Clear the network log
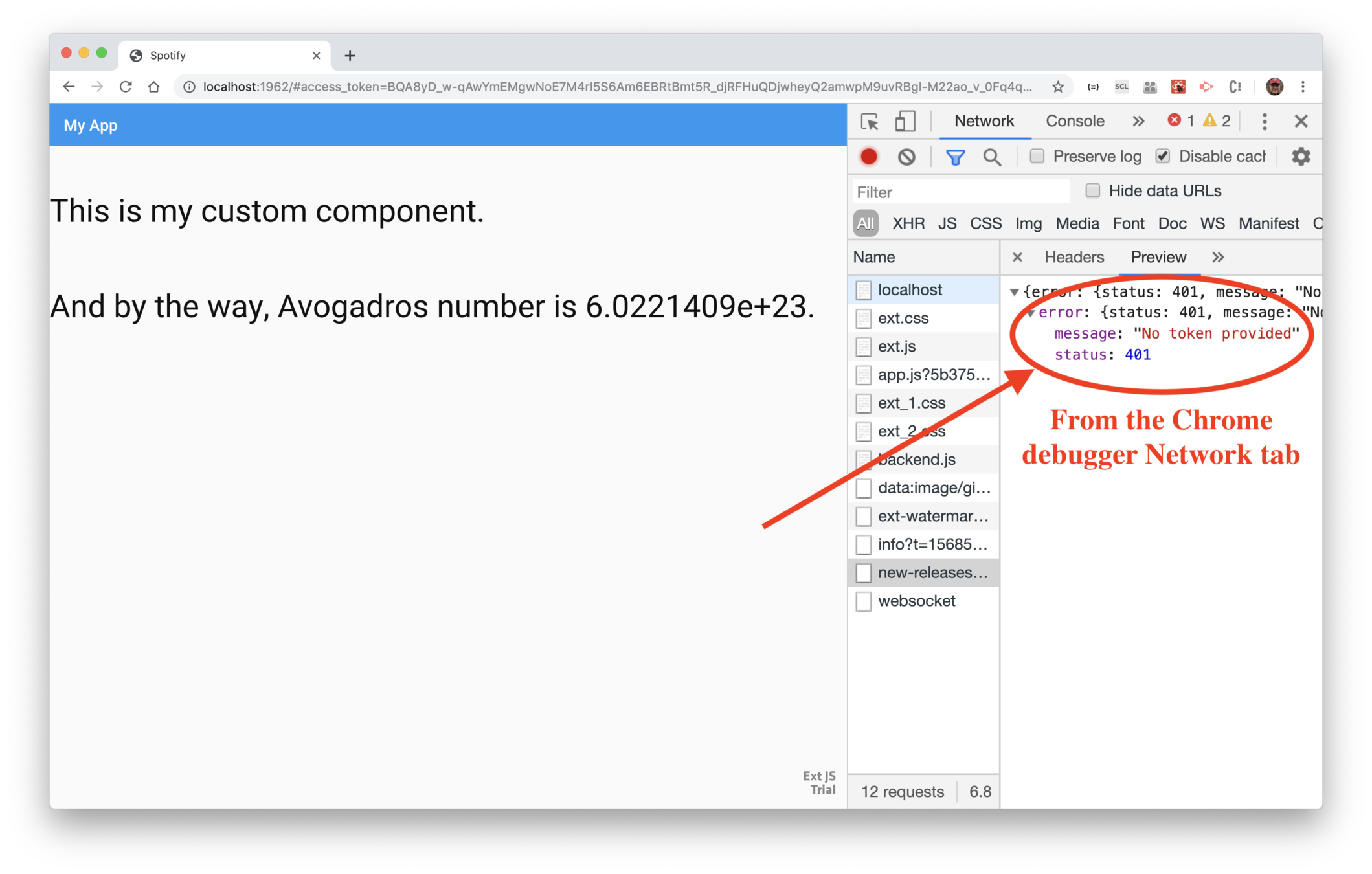 pos(906,157)
